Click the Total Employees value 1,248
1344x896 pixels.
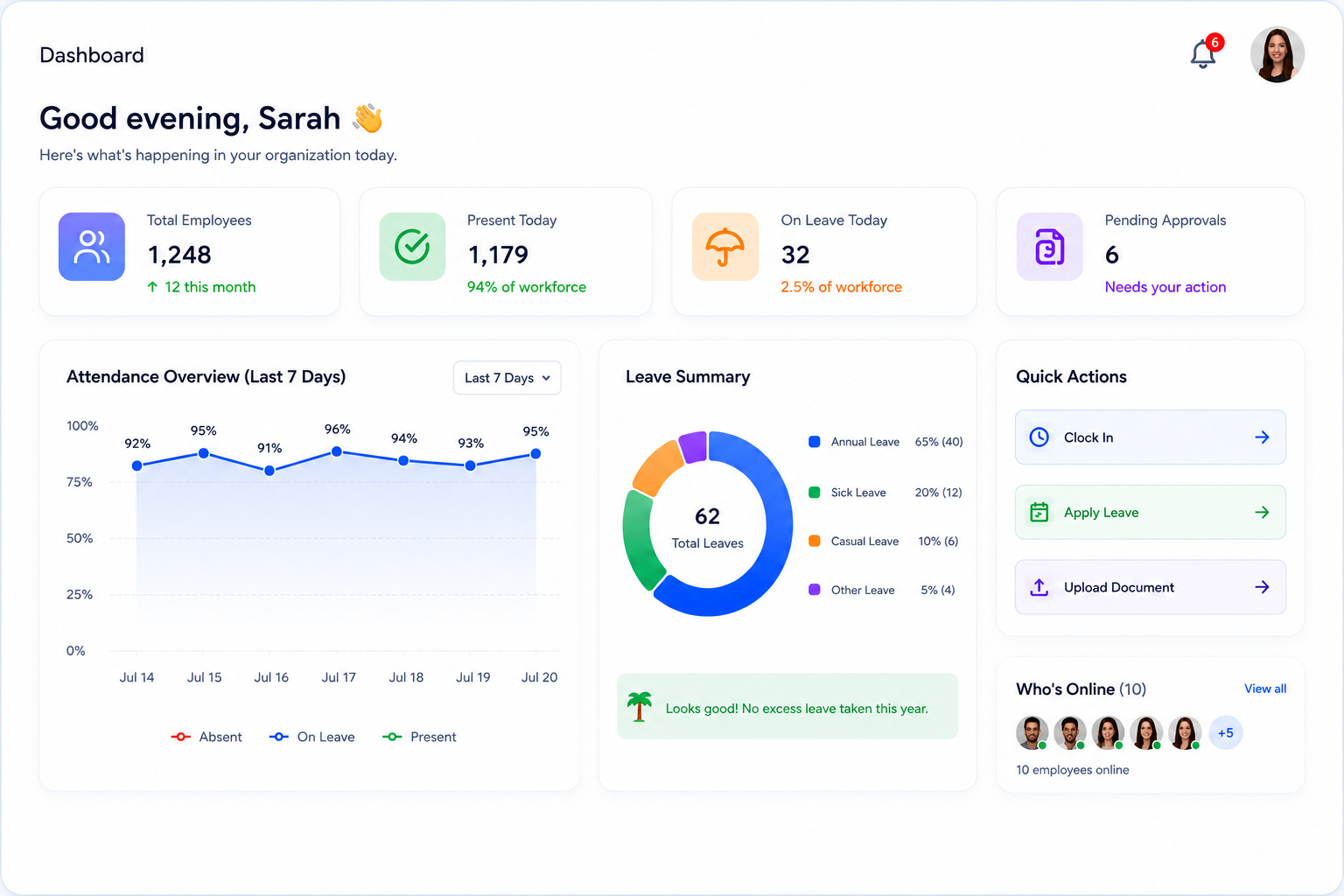pyautogui.click(x=179, y=255)
